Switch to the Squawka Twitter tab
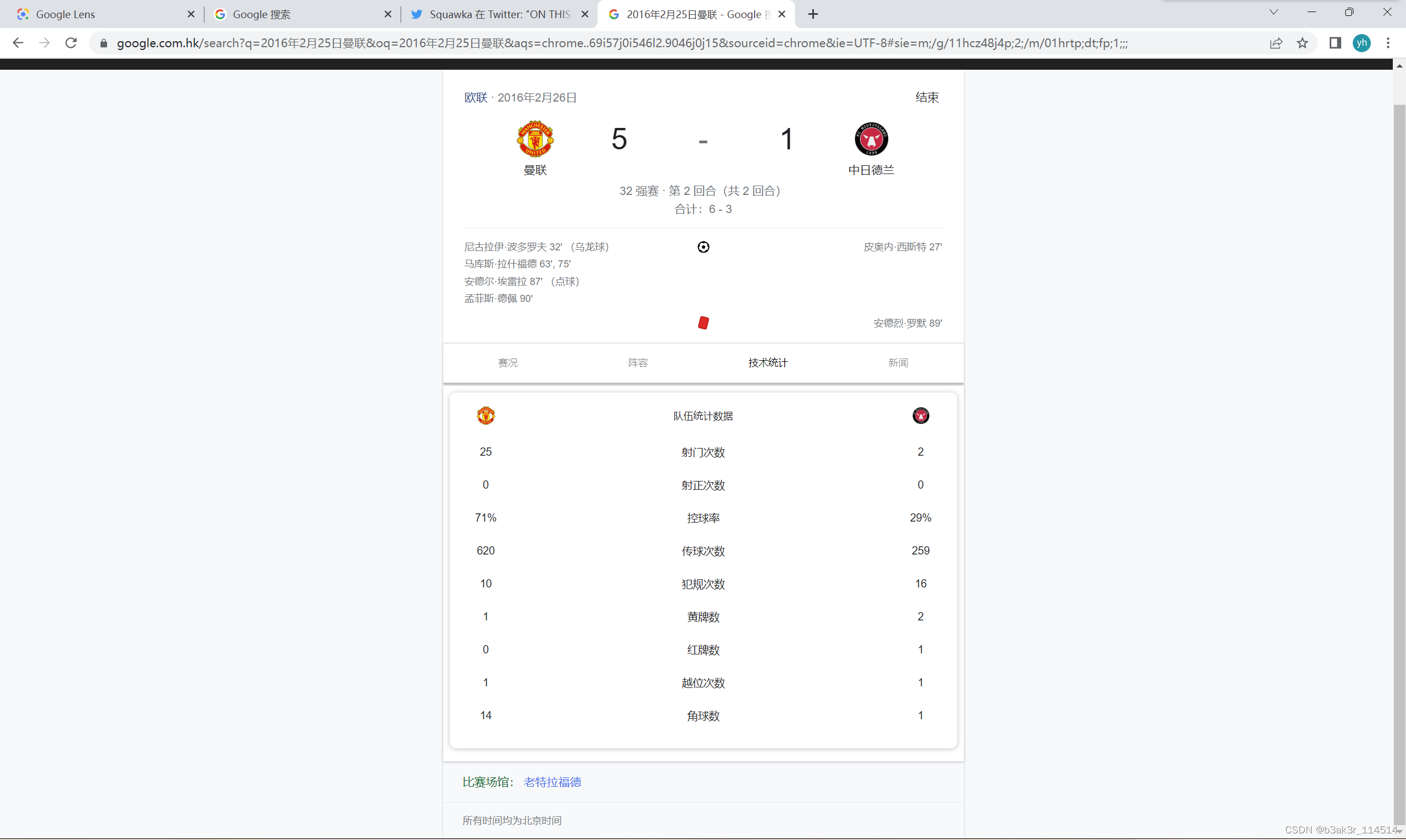The width and height of the screenshot is (1406, 840). pos(498,14)
